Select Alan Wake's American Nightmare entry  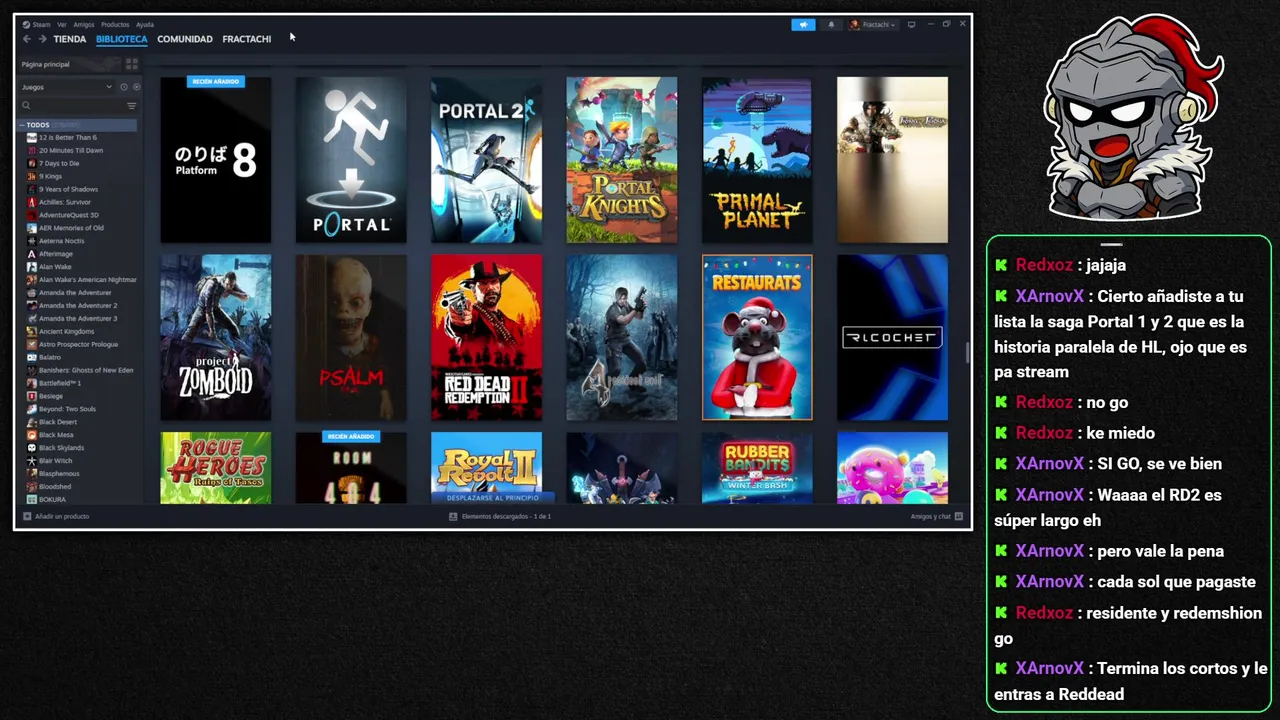tap(87, 280)
